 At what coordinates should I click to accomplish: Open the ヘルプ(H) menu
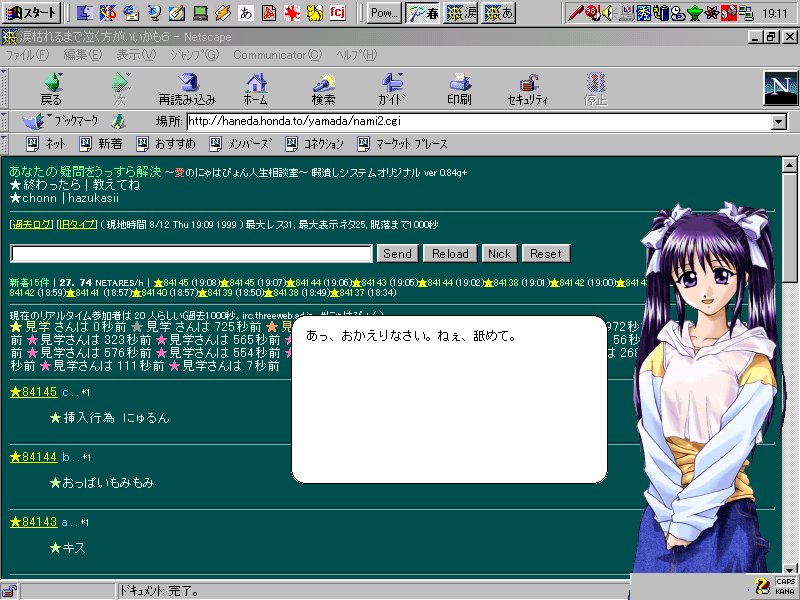[357, 55]
